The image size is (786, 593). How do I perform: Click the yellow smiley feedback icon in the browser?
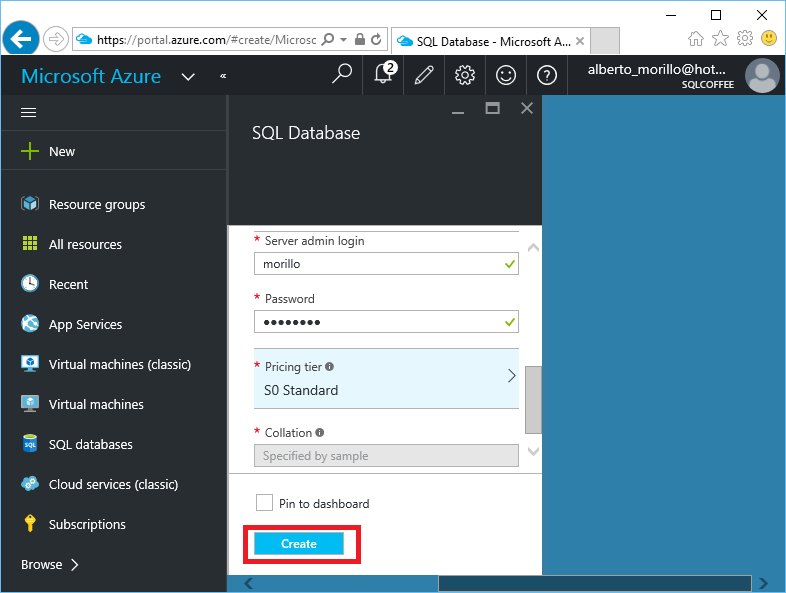[x=769, y=39]
